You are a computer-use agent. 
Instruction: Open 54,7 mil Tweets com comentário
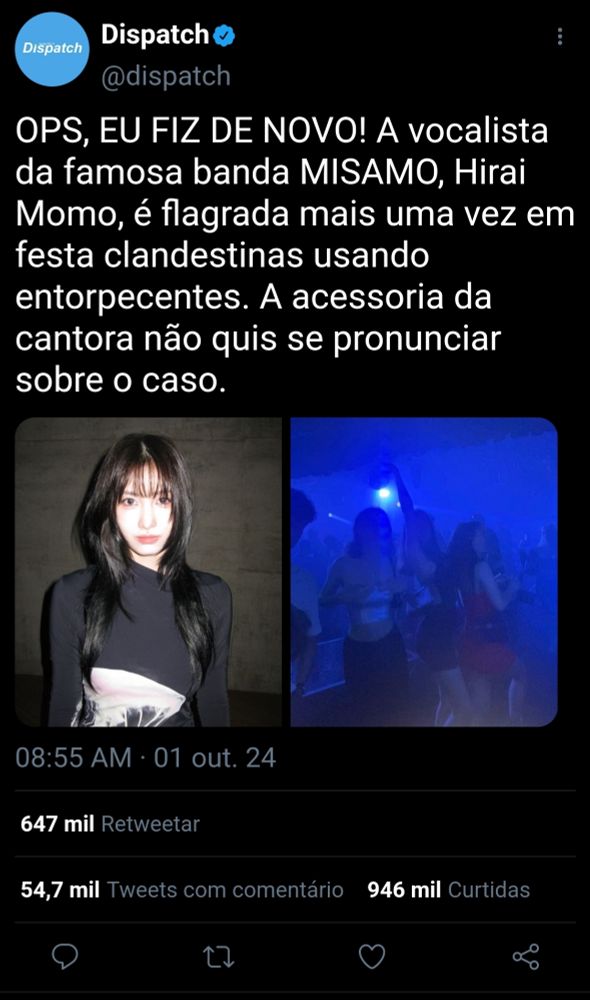(x=182, y=890)
